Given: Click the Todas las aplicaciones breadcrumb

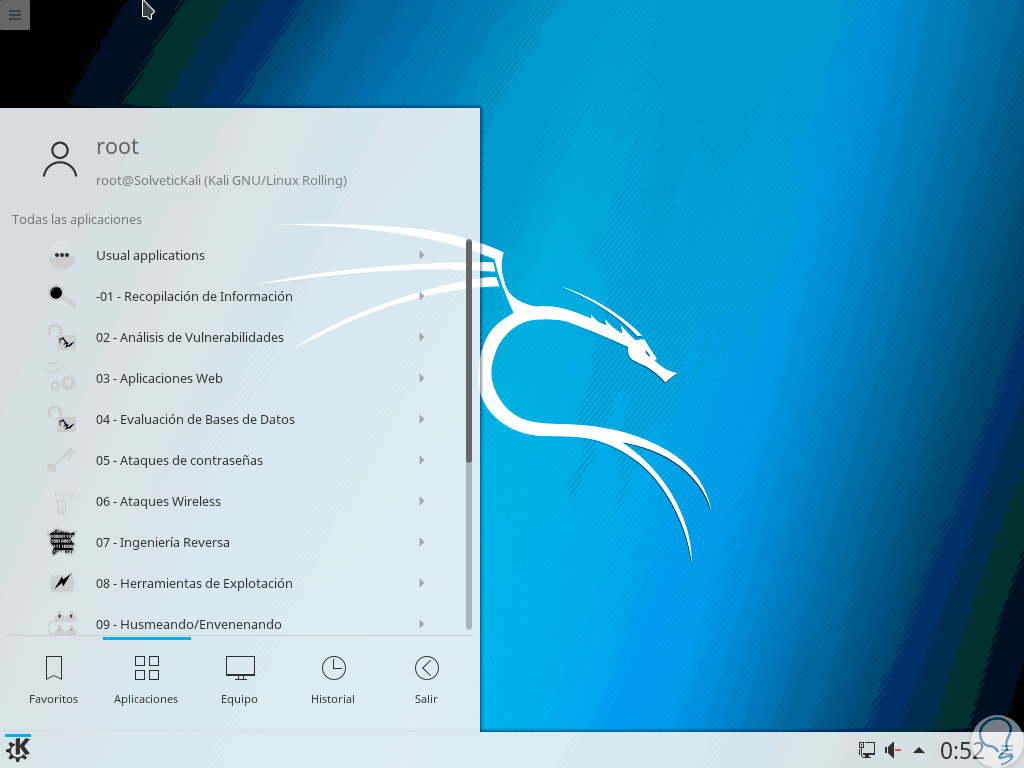Looking at the screenshot, I should click(77, 219).
